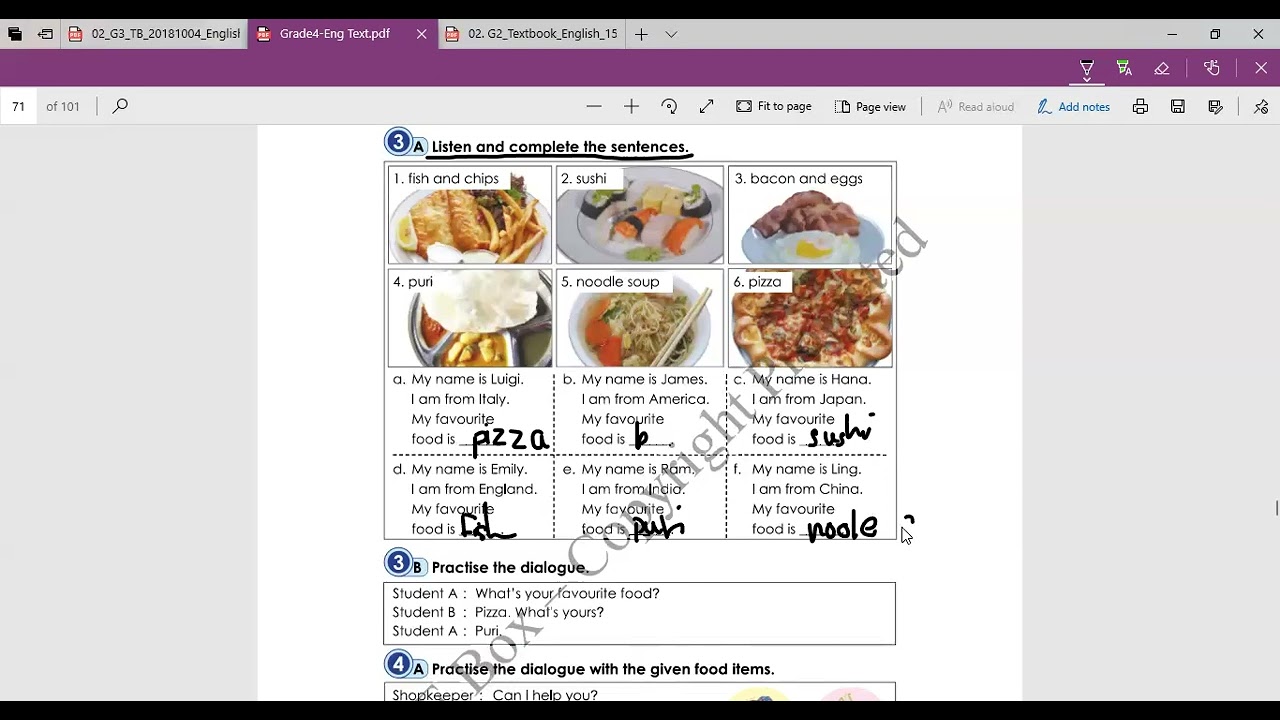Screen dimensions: 1280x720
Task: Click 'Listen and complete the sentences.' heading
Action: pyautogui.click(x=560, y=147)
